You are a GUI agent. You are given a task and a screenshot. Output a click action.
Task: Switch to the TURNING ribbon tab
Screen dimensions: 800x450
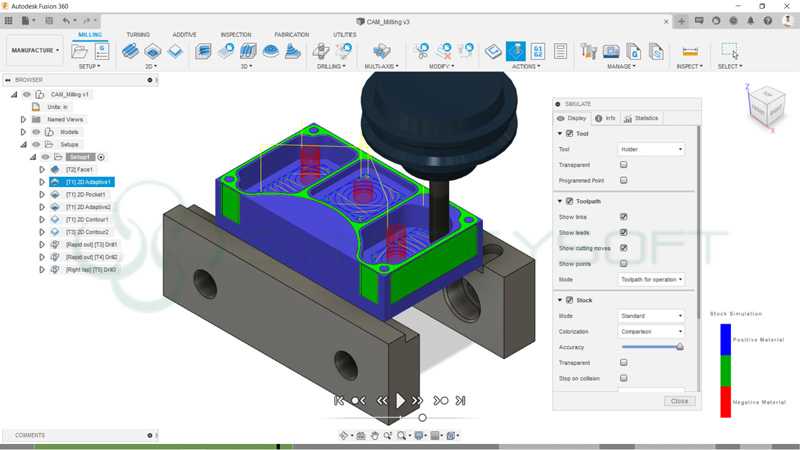click(138, 35)
